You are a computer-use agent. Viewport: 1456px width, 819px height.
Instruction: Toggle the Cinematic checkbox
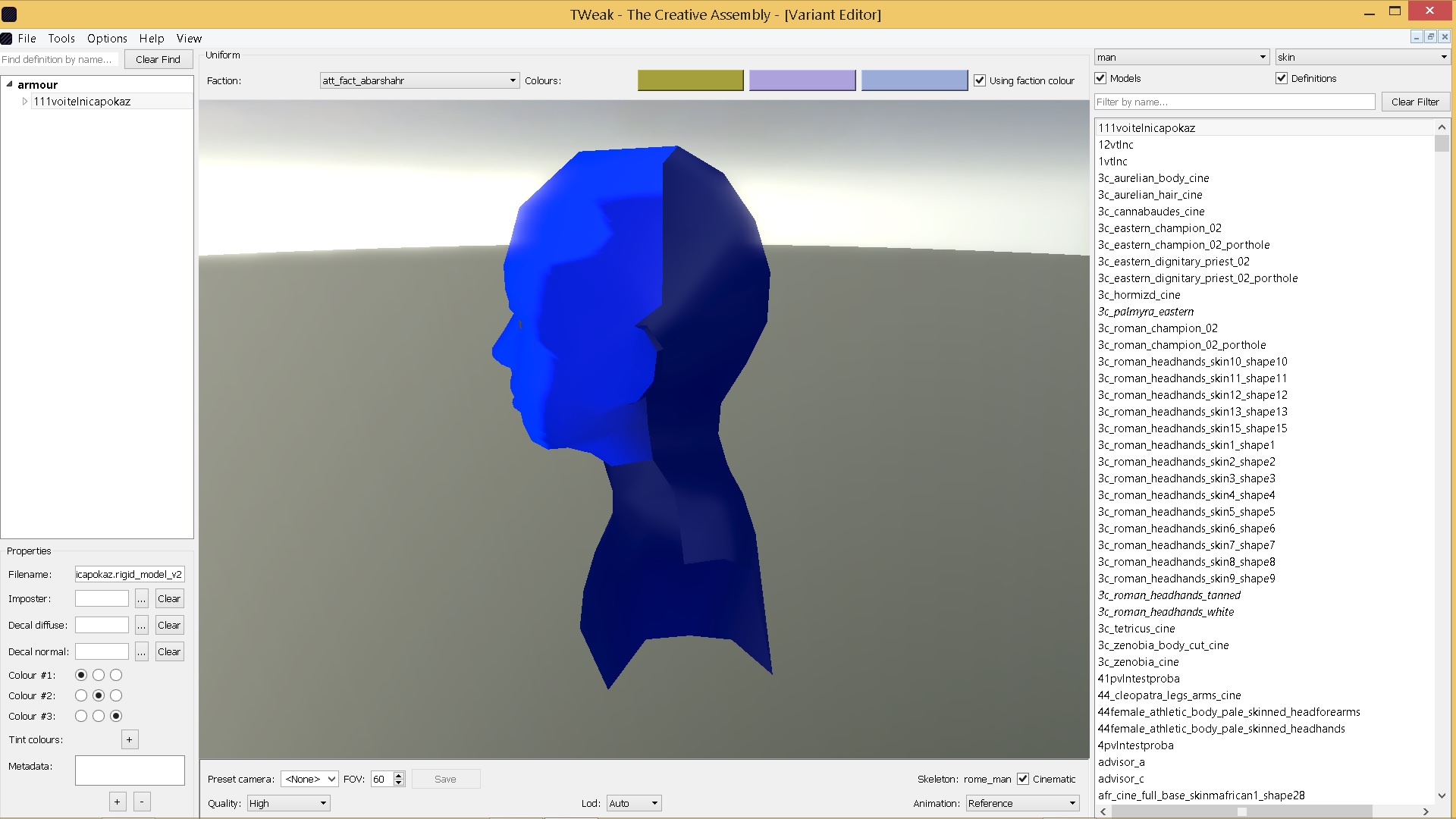pyautogui.click(x=1023, y=779)
